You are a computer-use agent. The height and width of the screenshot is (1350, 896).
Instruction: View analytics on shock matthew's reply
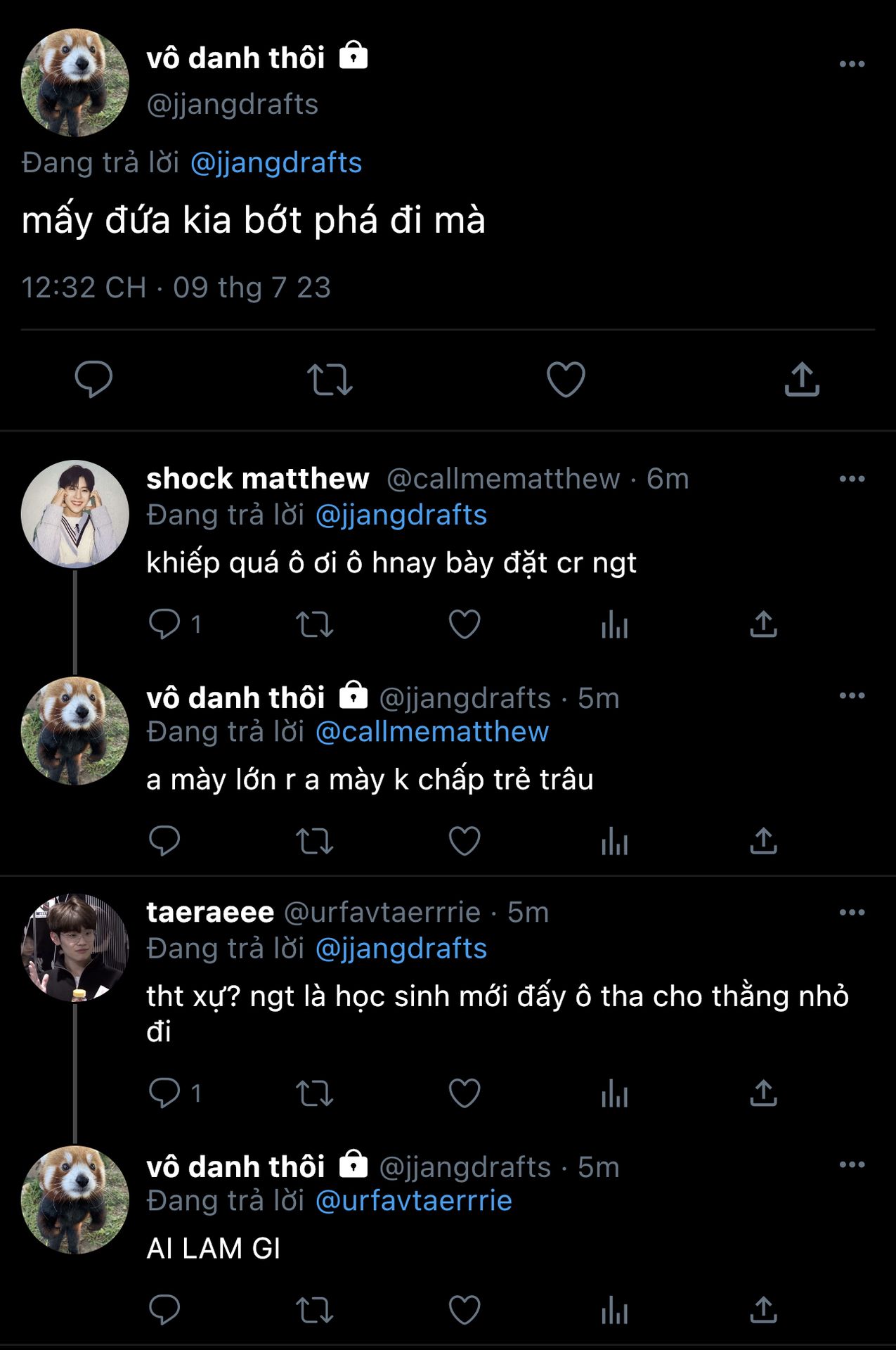pyautogui.click(x=614, y=624)
